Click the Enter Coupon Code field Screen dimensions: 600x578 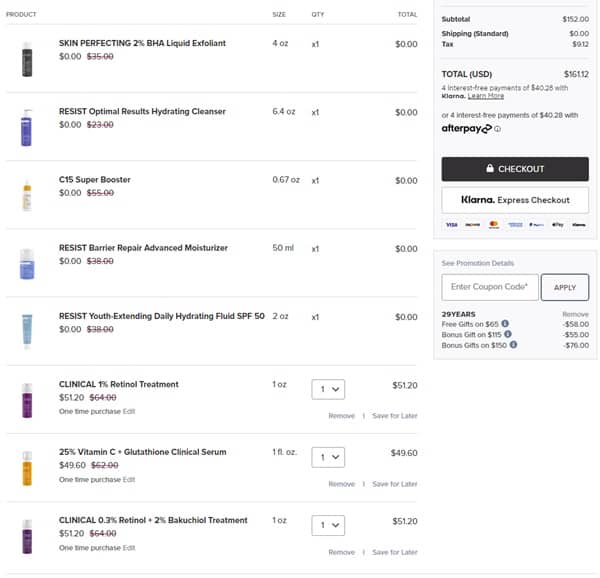(490, 287)
